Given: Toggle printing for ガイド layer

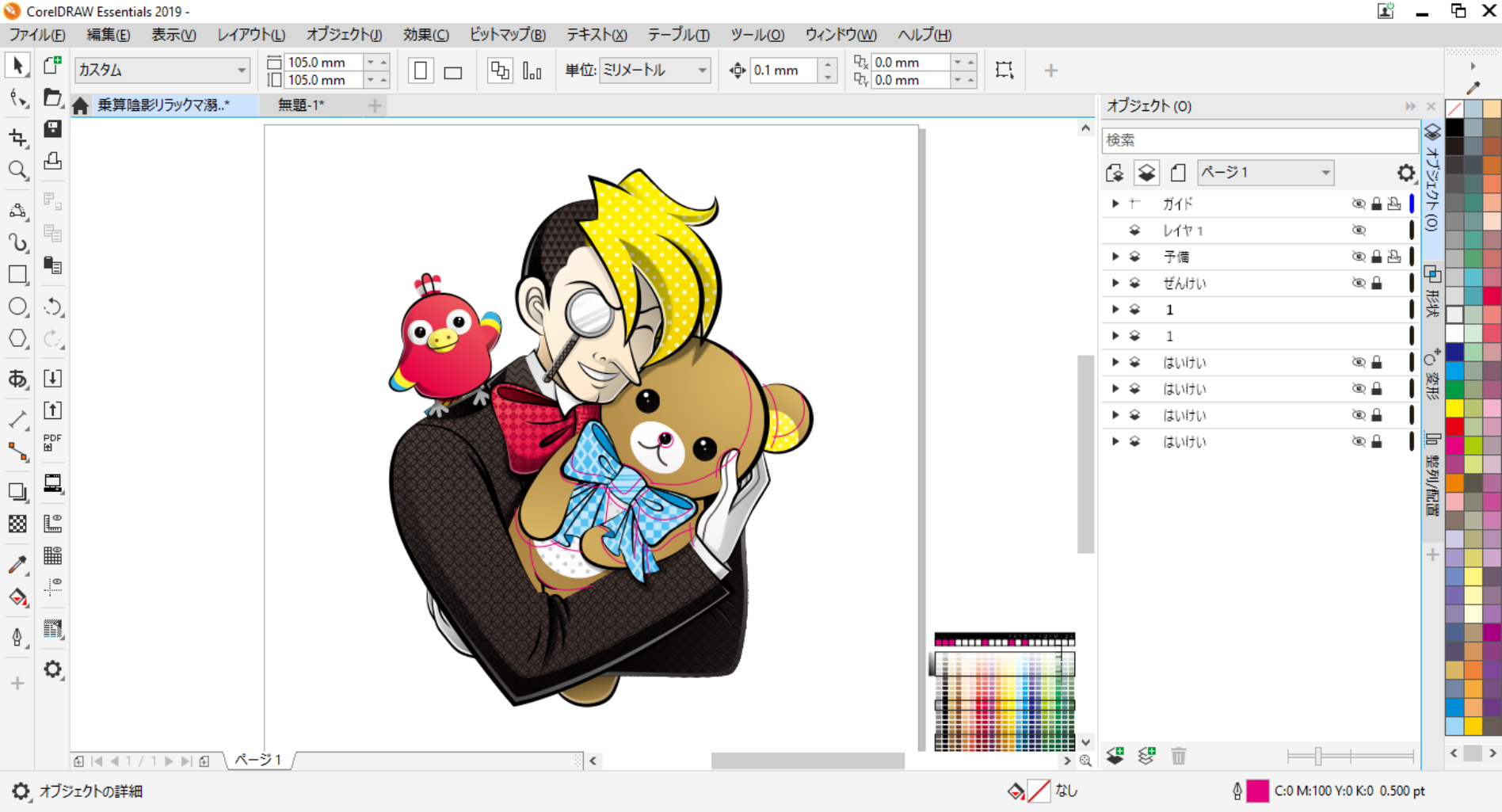Looking at the screenshot, I should click(1394, 204).
